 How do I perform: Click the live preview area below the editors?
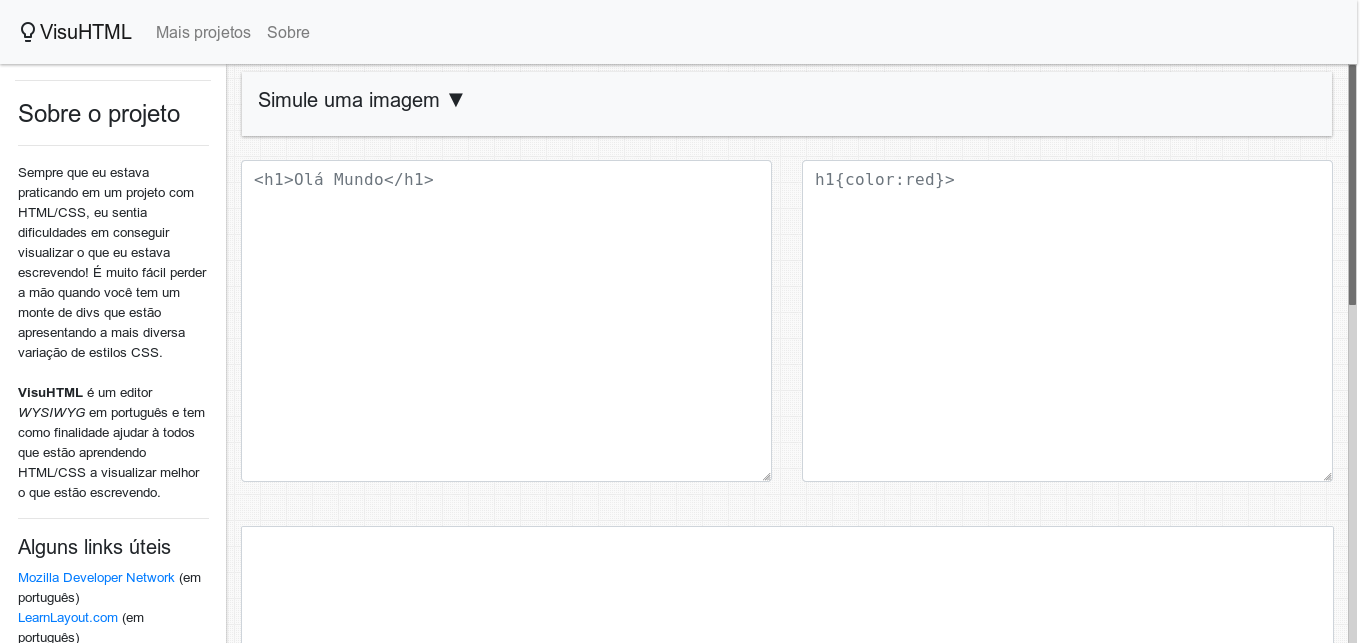coord(786,585)
